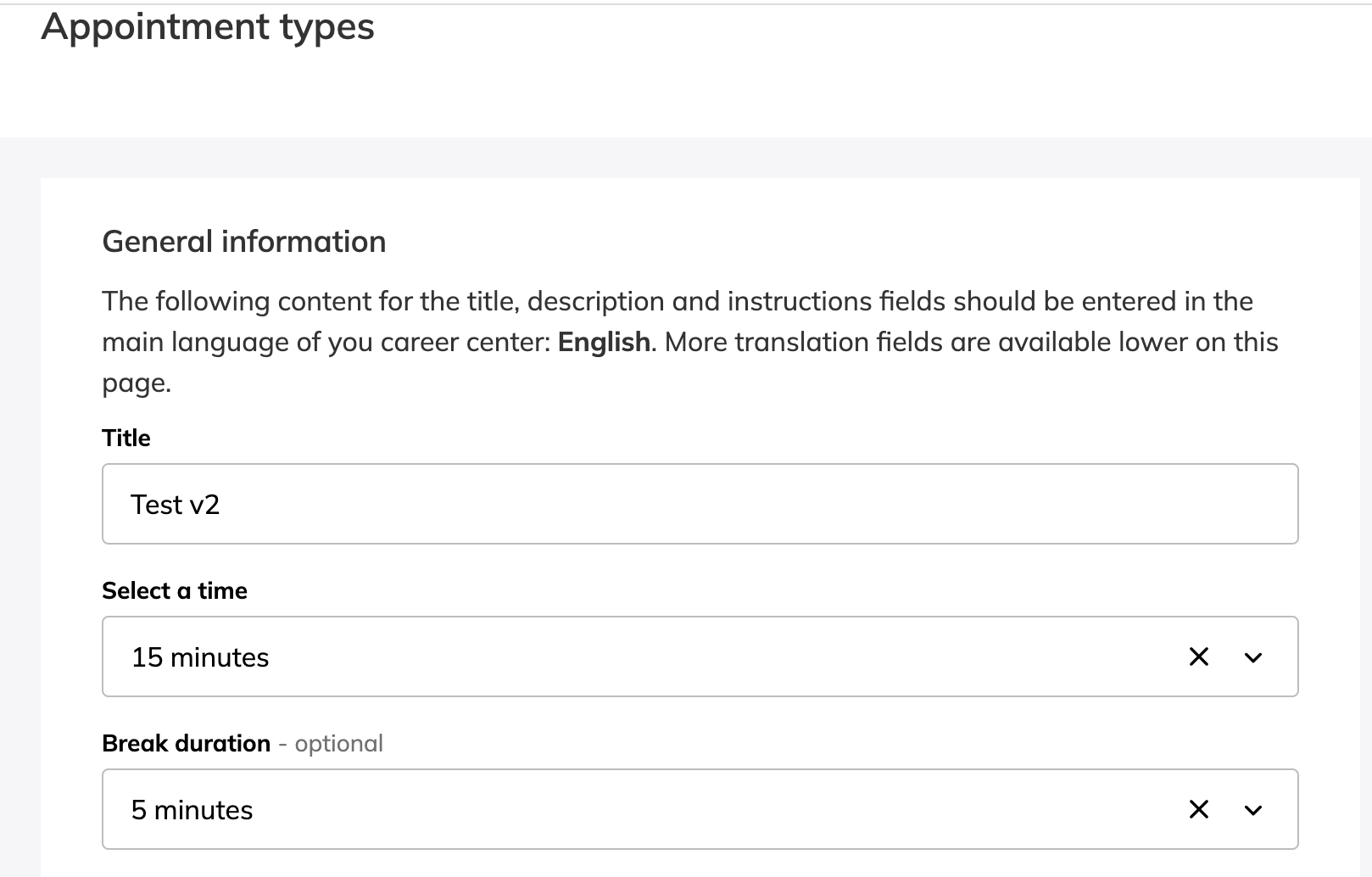The height and width of the screenshot is (877, 1372).
Task: Click the Title field label
Action: click(125, 438)
